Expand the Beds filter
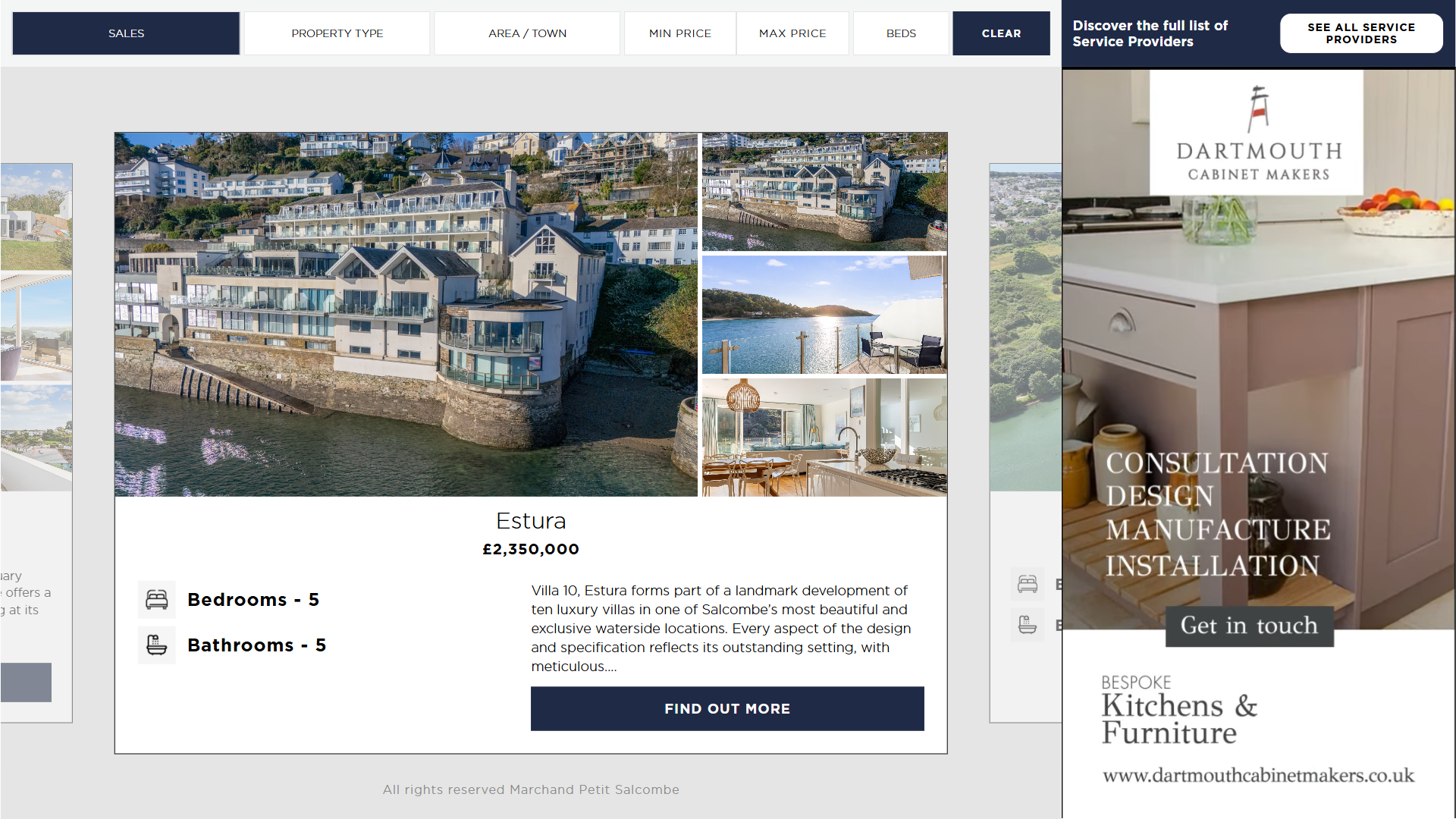 coord(901,33)
